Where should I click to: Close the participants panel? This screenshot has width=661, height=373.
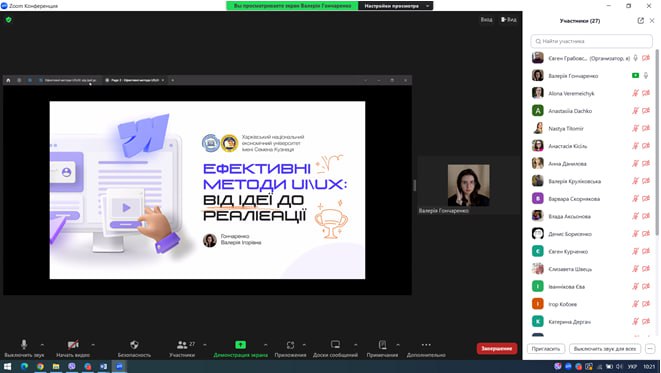pos(652,21)
